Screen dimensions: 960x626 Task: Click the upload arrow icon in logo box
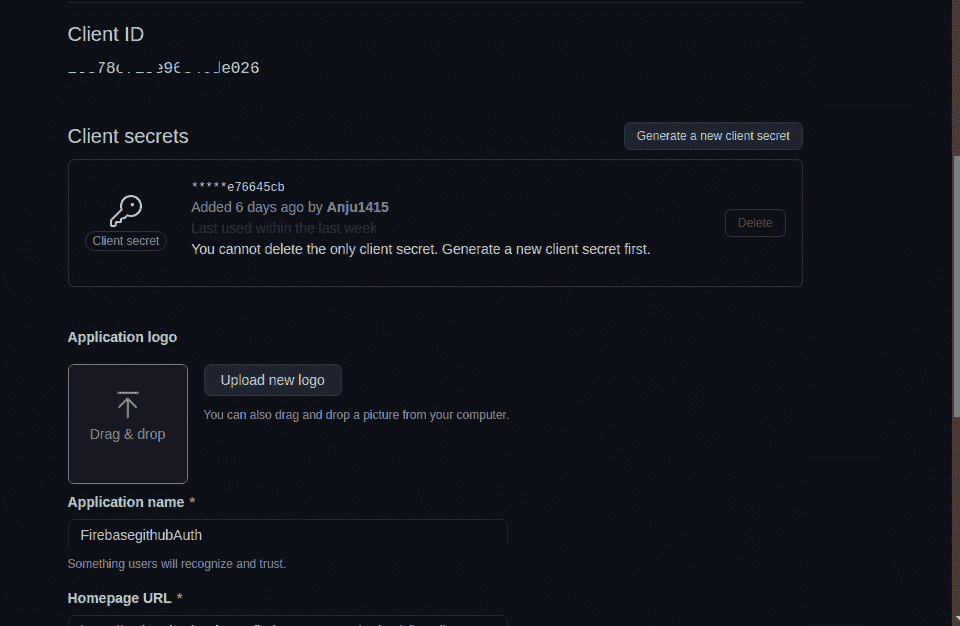(x=127, y=403)
